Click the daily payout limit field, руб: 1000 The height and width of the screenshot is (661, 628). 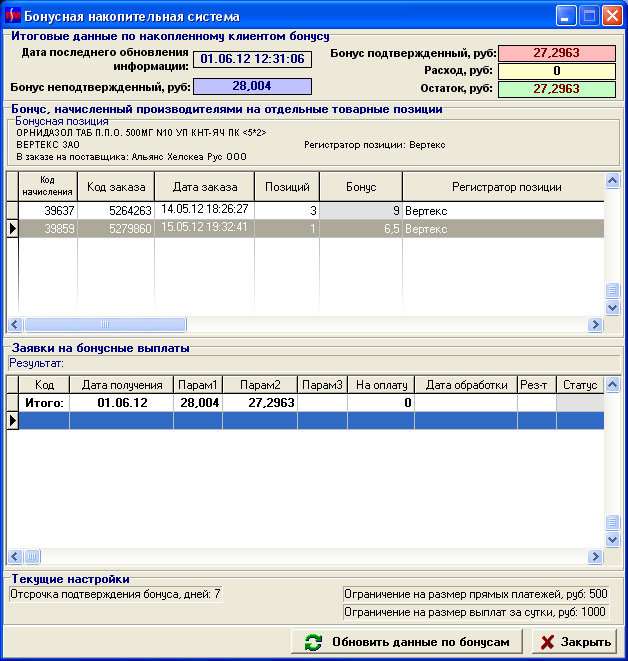[x=476, y=612]
